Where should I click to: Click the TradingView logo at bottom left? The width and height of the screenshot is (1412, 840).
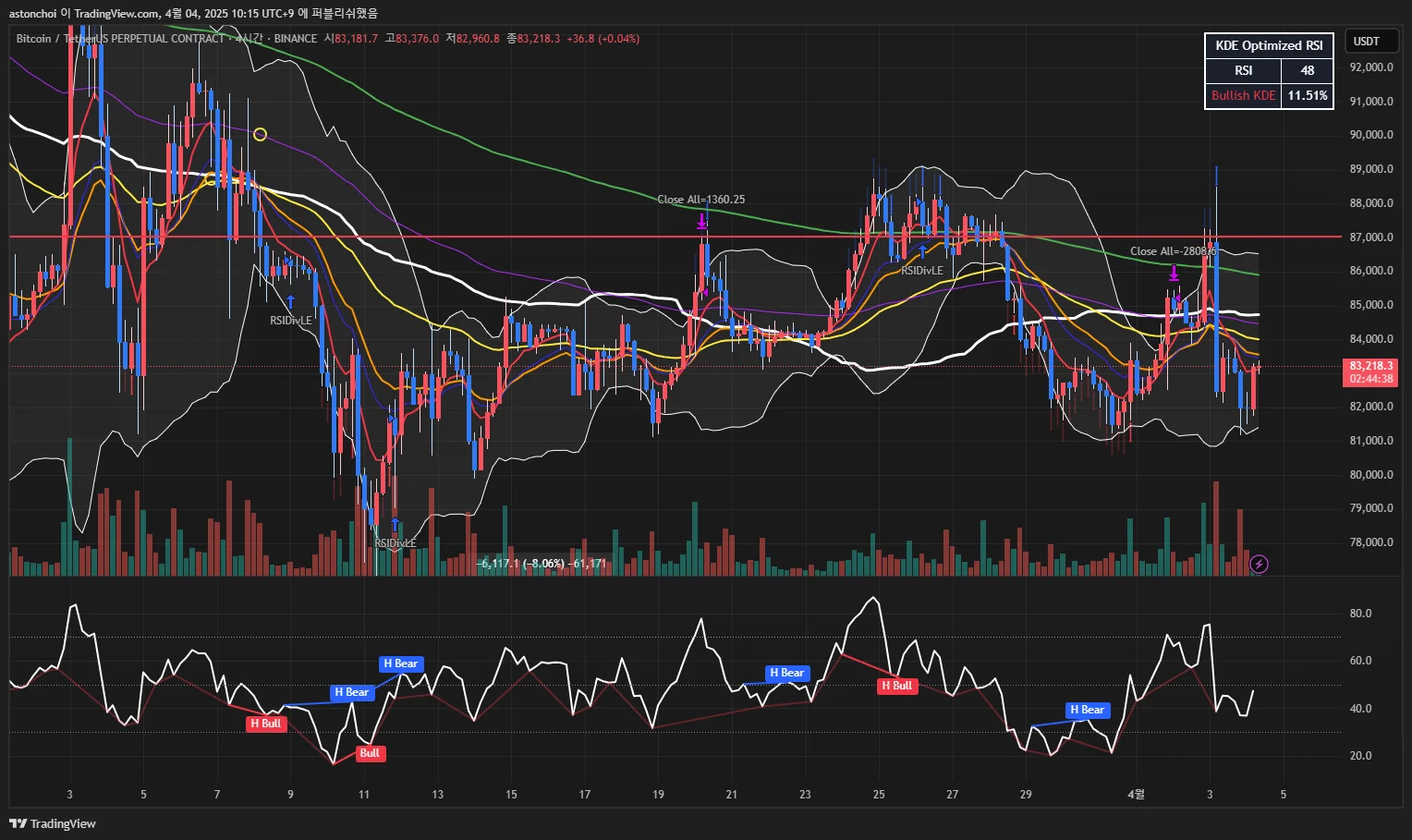[53, 823]
